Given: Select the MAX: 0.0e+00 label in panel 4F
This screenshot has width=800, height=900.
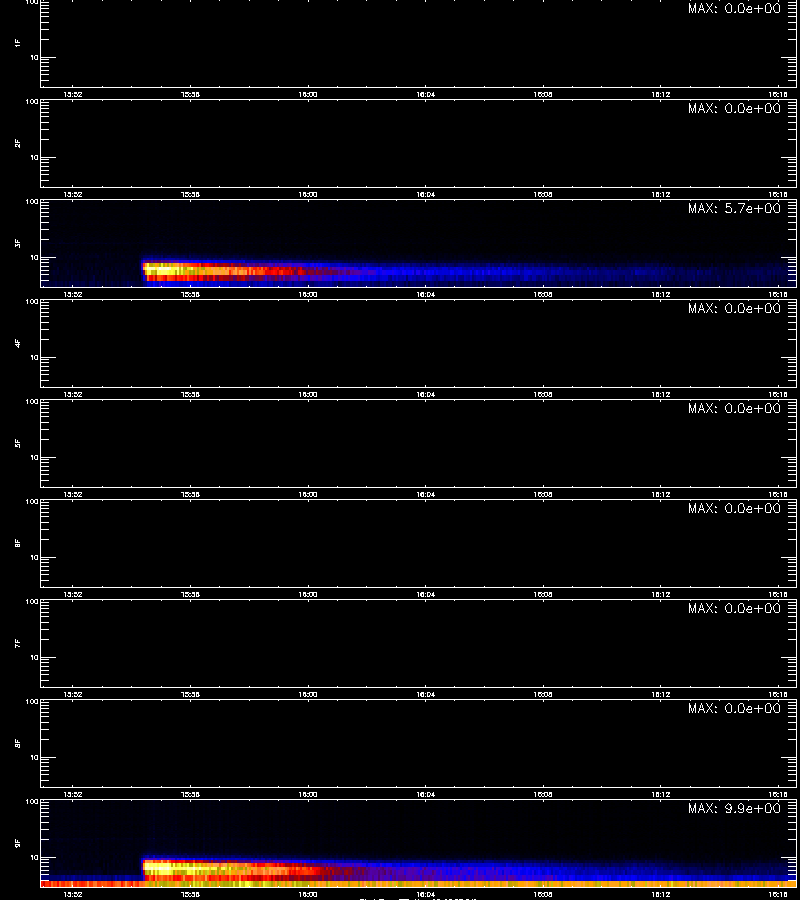Looking at the screenshot, I should pyautogui.click(x=734, y=309).
